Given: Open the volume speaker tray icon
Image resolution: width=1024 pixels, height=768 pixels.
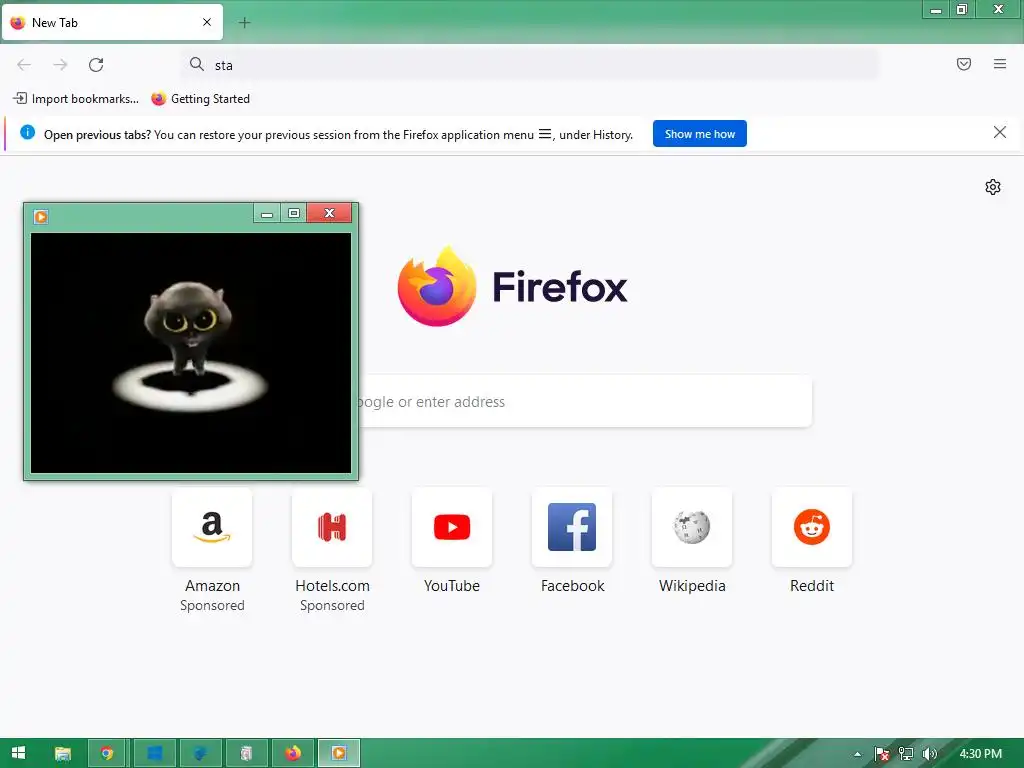Looking at the screenshot, I should pyautogui.click(x=929, y=754).
